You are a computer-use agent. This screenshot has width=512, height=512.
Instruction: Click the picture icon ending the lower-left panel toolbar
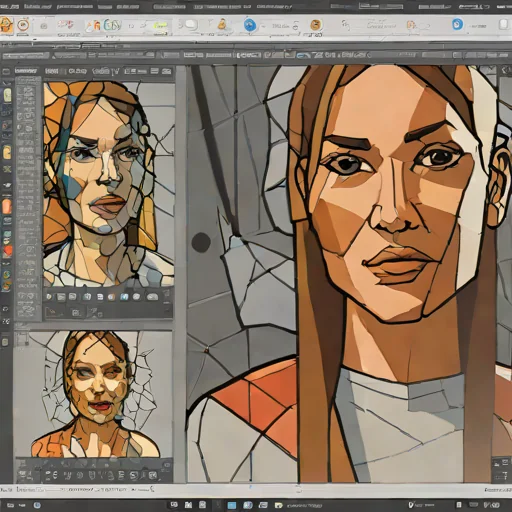point(152,476)
